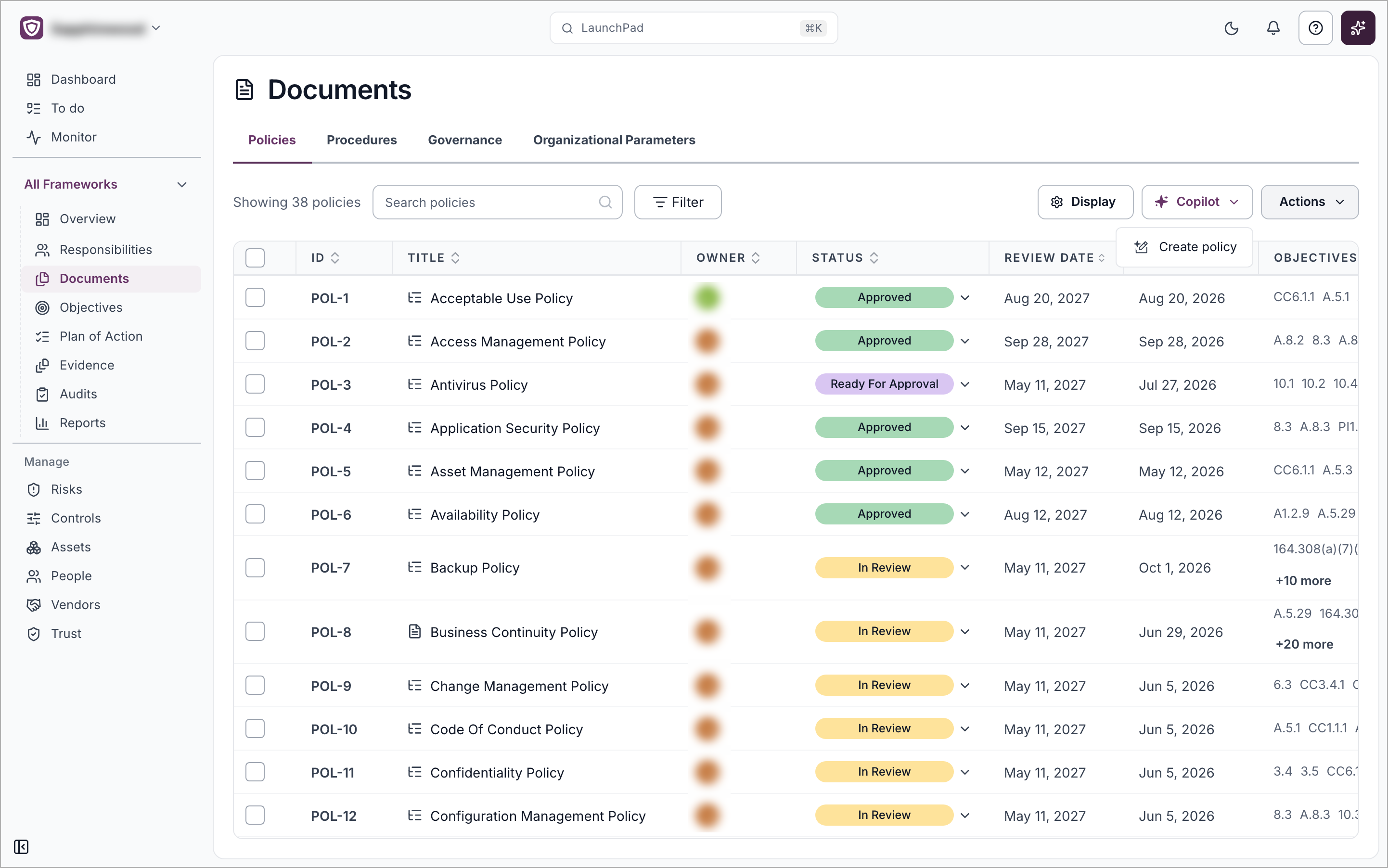
Task: Switch to the Governance tab
Action: click(x=465, y=140)
